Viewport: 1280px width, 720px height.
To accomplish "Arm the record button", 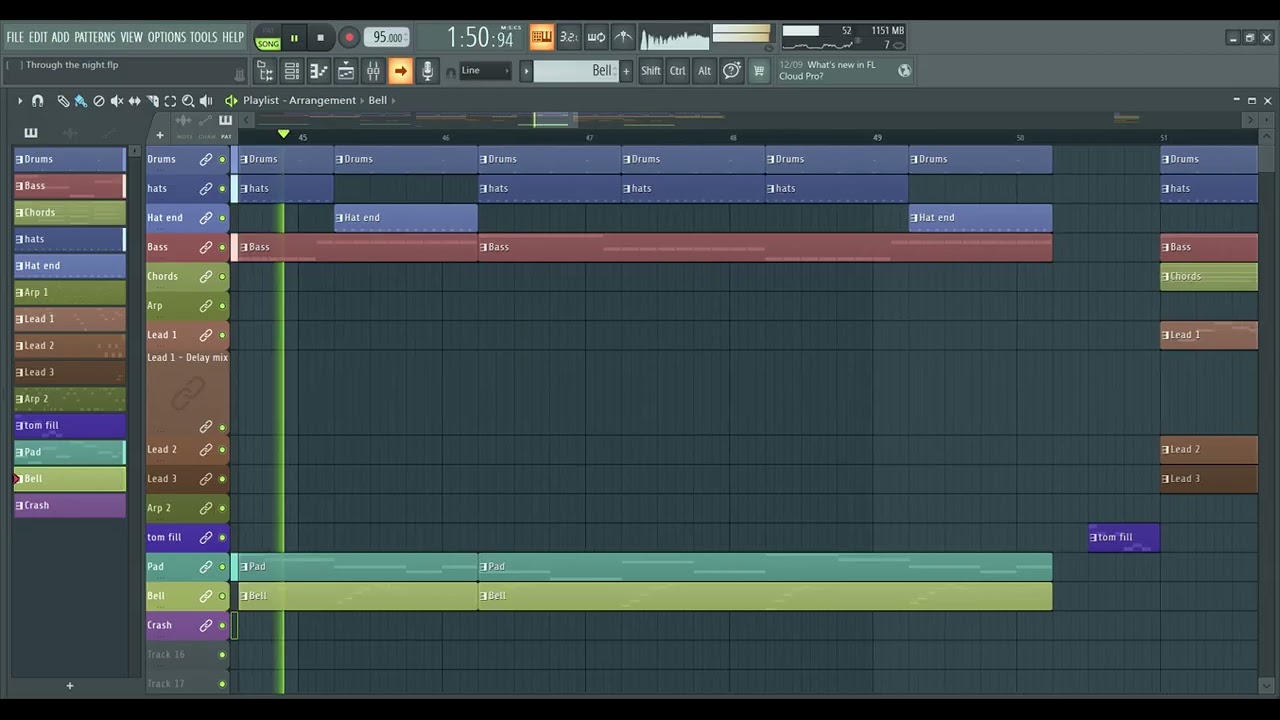I will (x=349, y=38).
